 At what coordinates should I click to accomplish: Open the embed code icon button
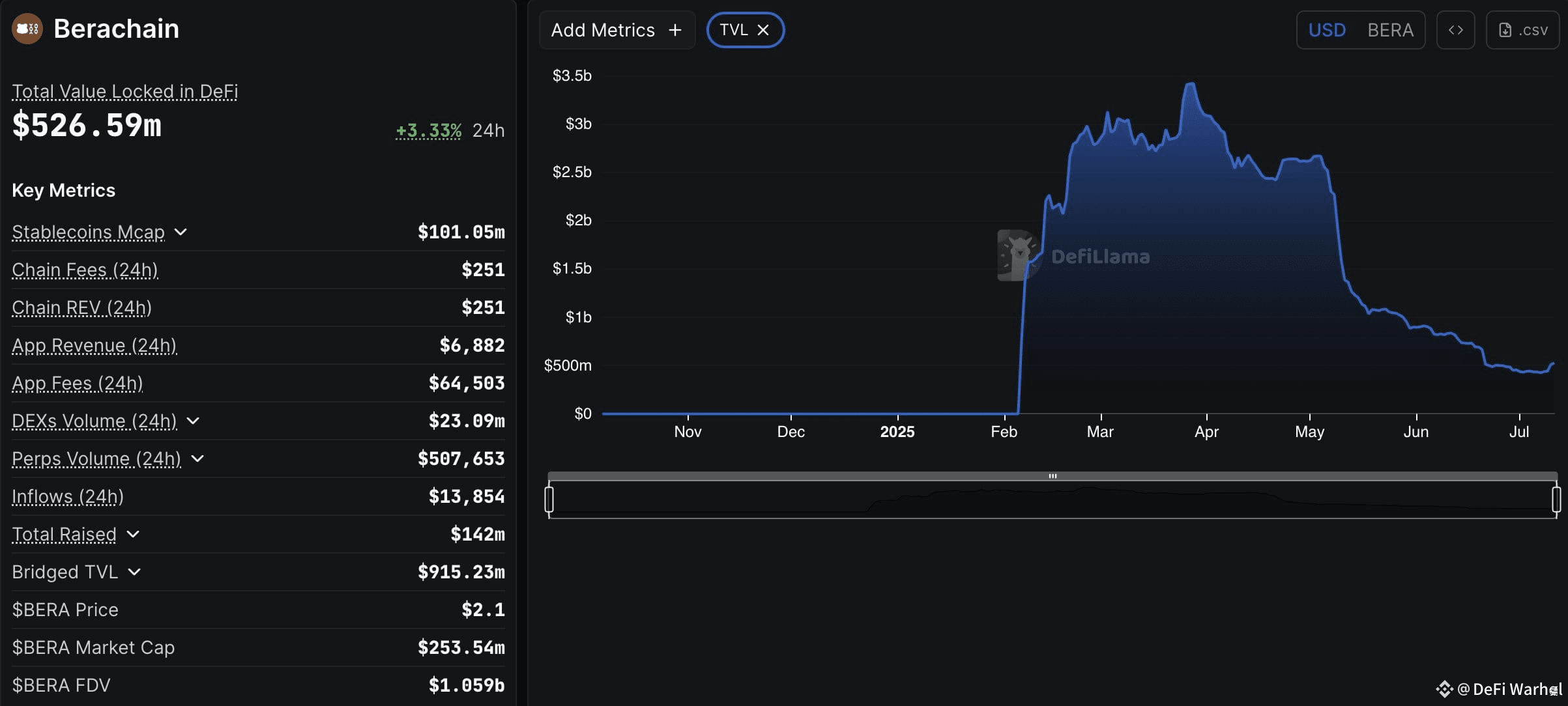[1455, 30]
